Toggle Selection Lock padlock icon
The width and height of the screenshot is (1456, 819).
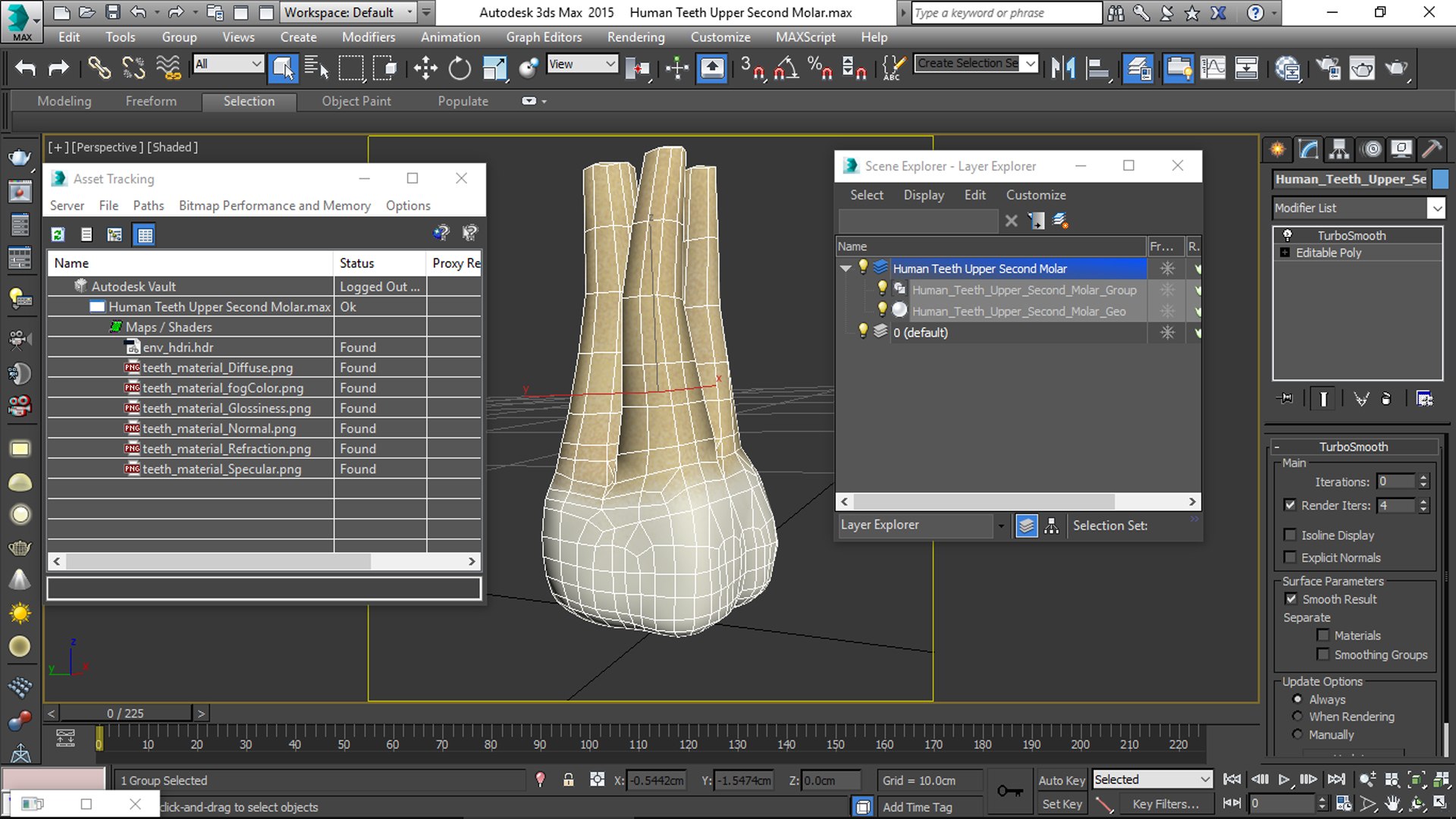click(x=568, y=780)
